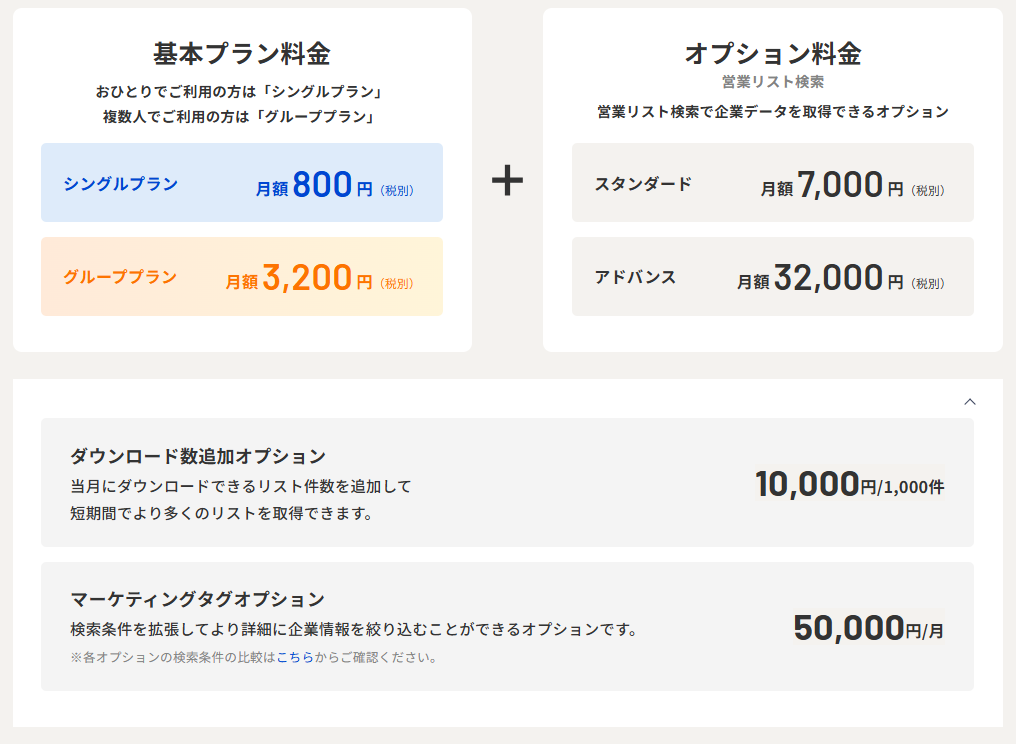The image size is (1016, 744).
Task: Collapse the options panel using the chevron
Action: tap(968, 401)
